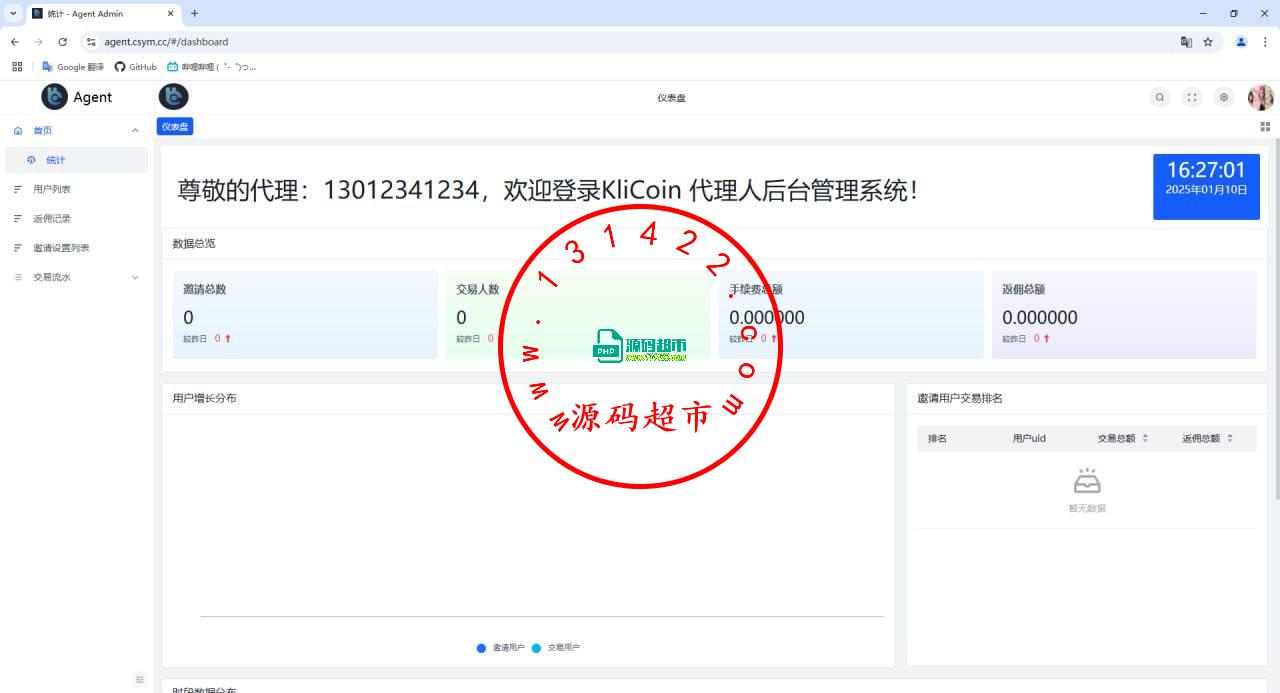Open the search icon in top bar
1280x693 pixels.
coord(1160,97)
